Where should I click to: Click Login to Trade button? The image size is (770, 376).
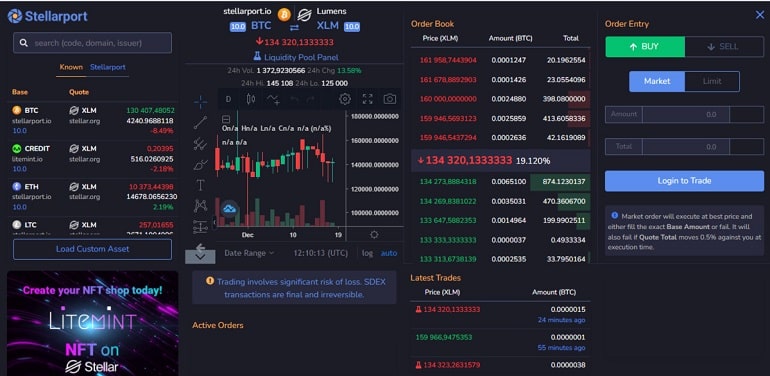click(684, 181)
